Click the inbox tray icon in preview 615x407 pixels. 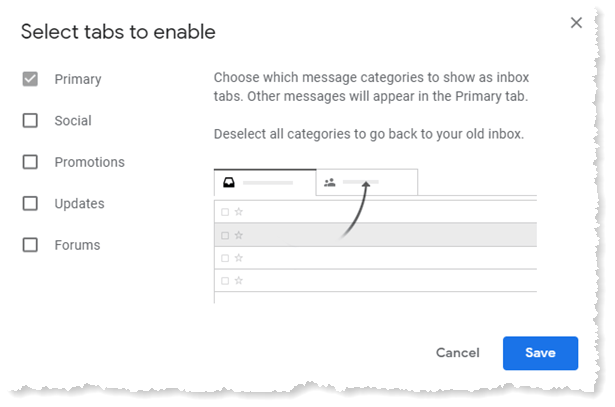click(228, 183)
